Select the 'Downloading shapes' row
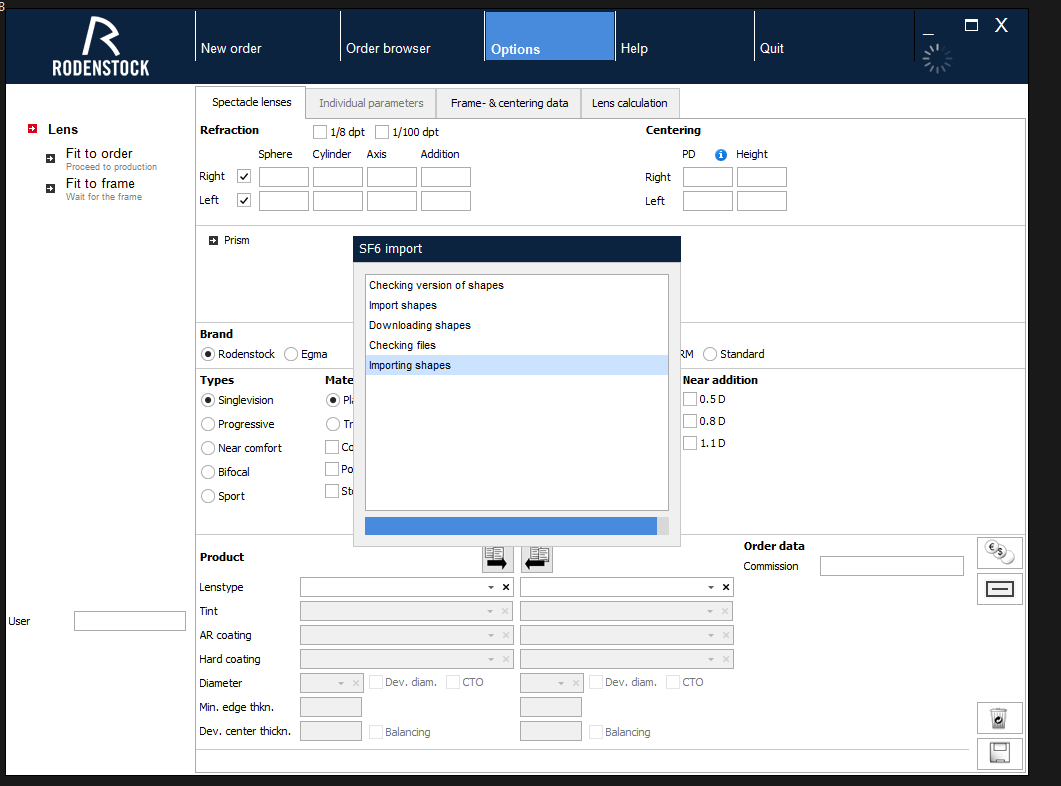 click(517, 325)
